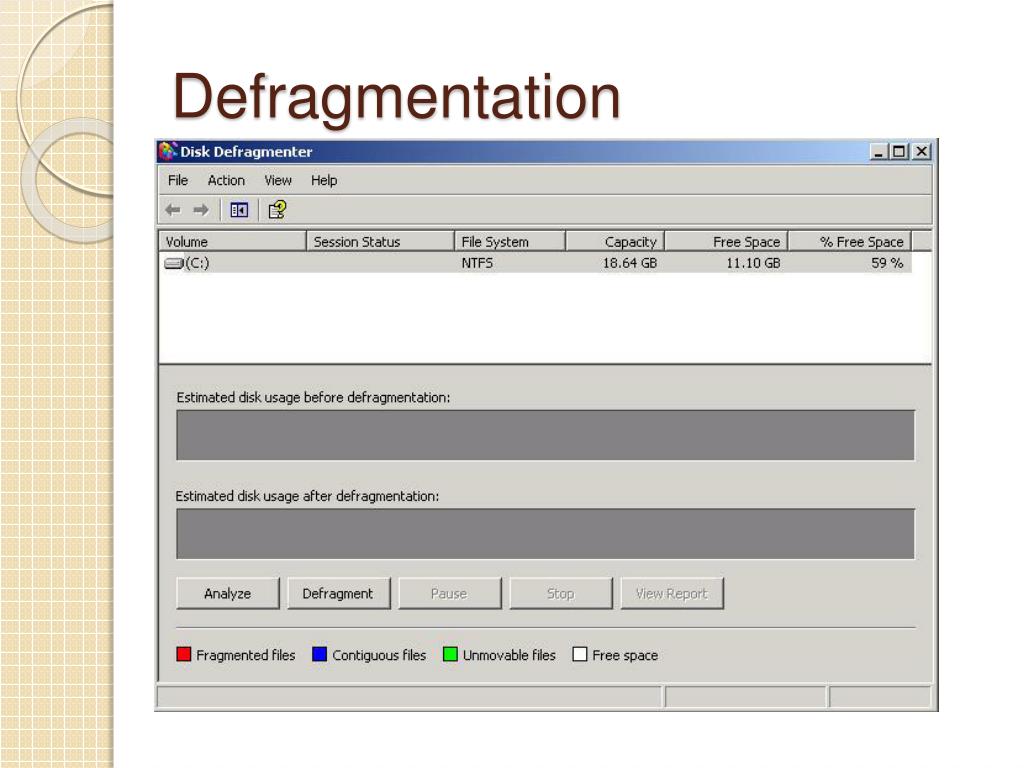
Task: Open the Help menu
Action: (324, 180)
